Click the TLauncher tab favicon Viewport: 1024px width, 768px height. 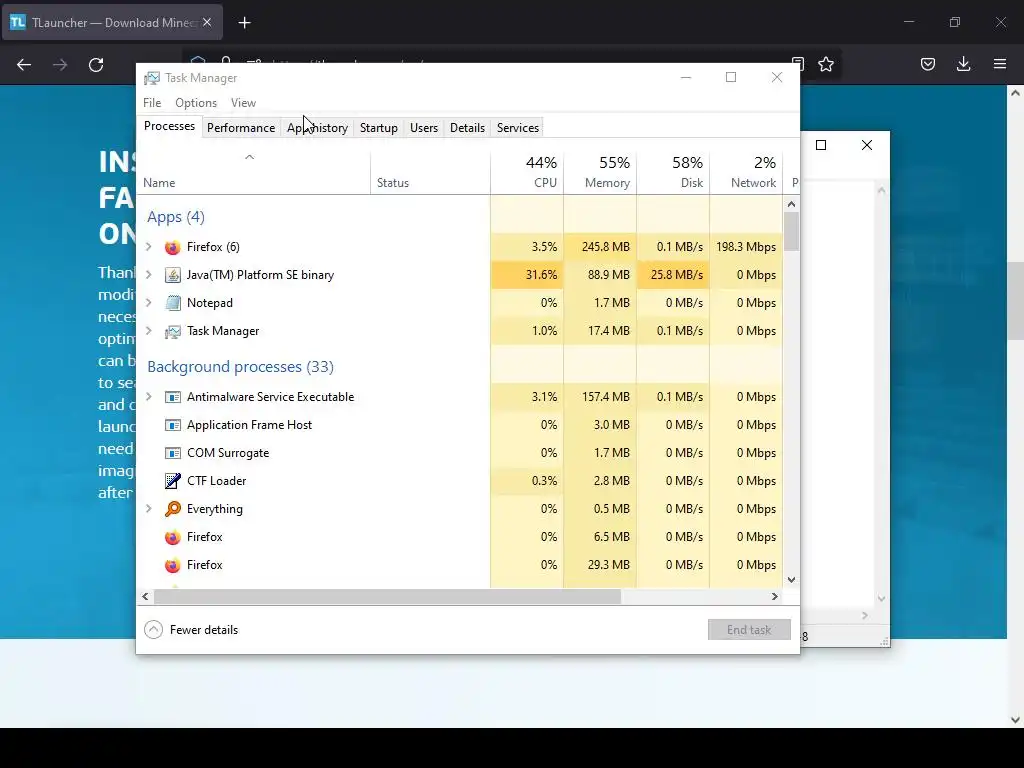click(x=18, y=22)
